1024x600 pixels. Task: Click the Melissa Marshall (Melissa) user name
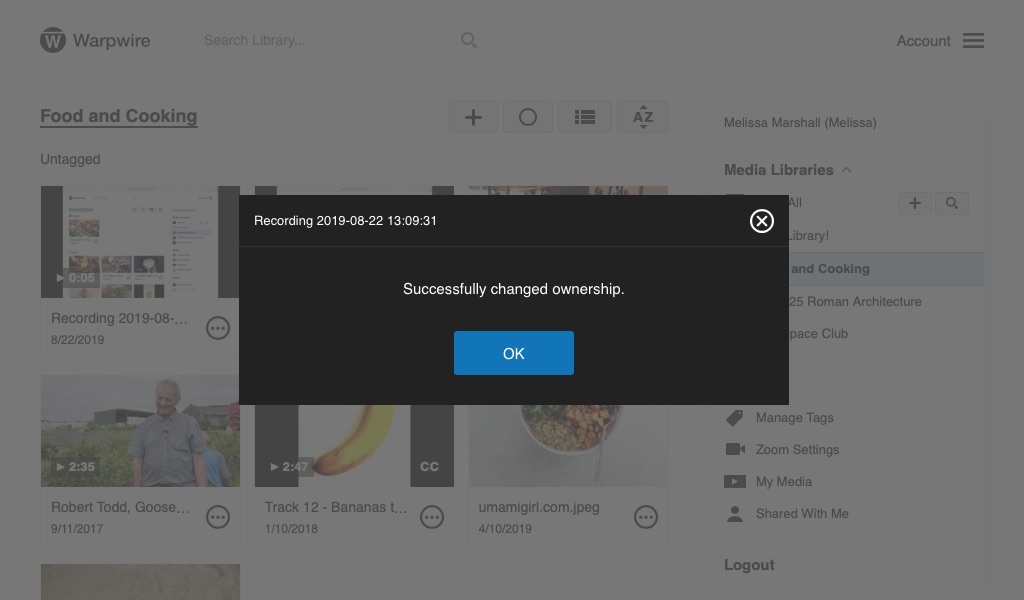point(800,123)
